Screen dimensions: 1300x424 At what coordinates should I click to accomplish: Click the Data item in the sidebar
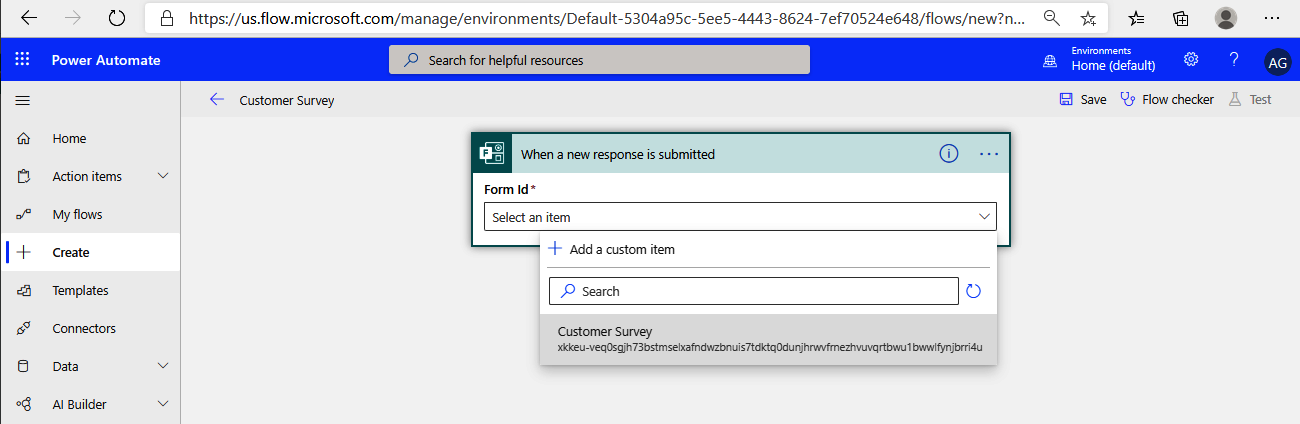point(65,366)
